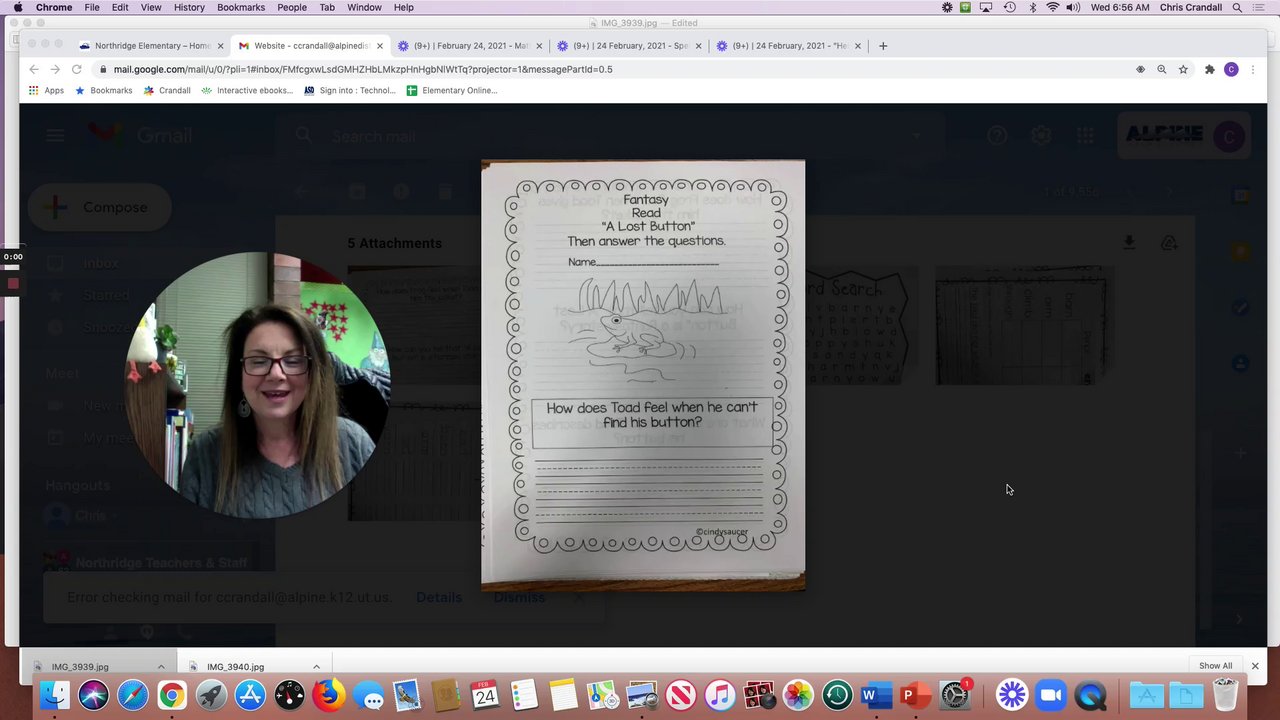Open a new Chrome tab
The image size is (1280, 720).
point(883,46)
